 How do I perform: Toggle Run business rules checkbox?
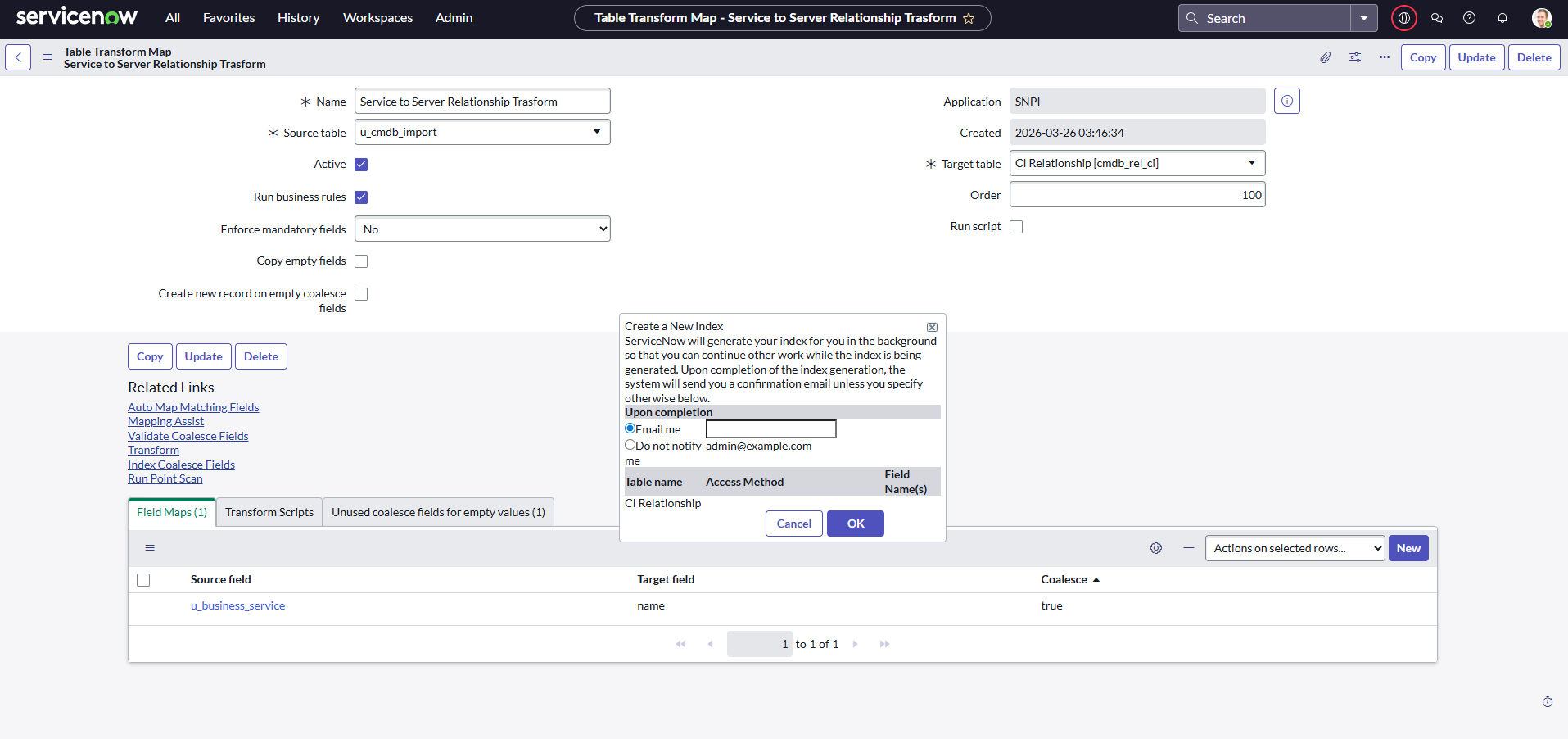coord(361,197)
